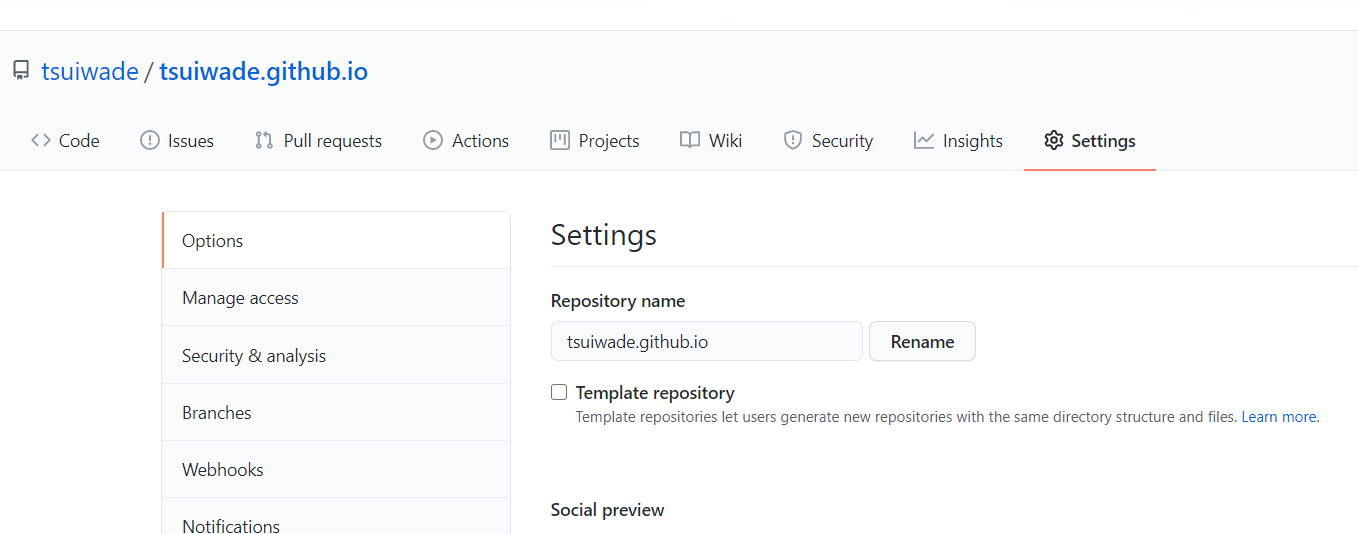Click the Settings gear icon
This screenshot has height=534, width=1358.
pos(1053,140)
